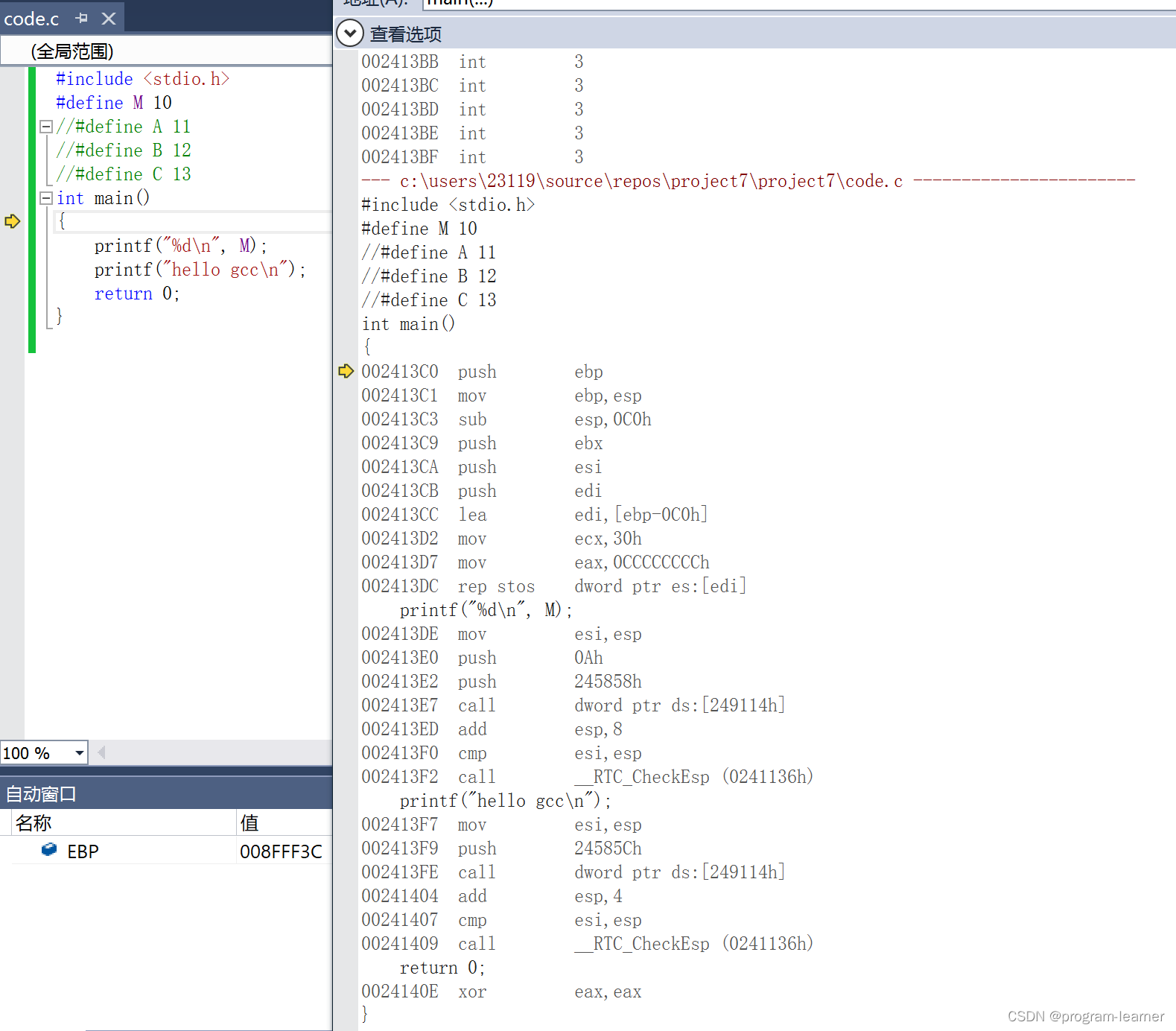The width and height of the screenshot is (1176, 1031).
Task: Click disassembly line 002413C3 sub esp,0C0h
Action: coord(506,419)
